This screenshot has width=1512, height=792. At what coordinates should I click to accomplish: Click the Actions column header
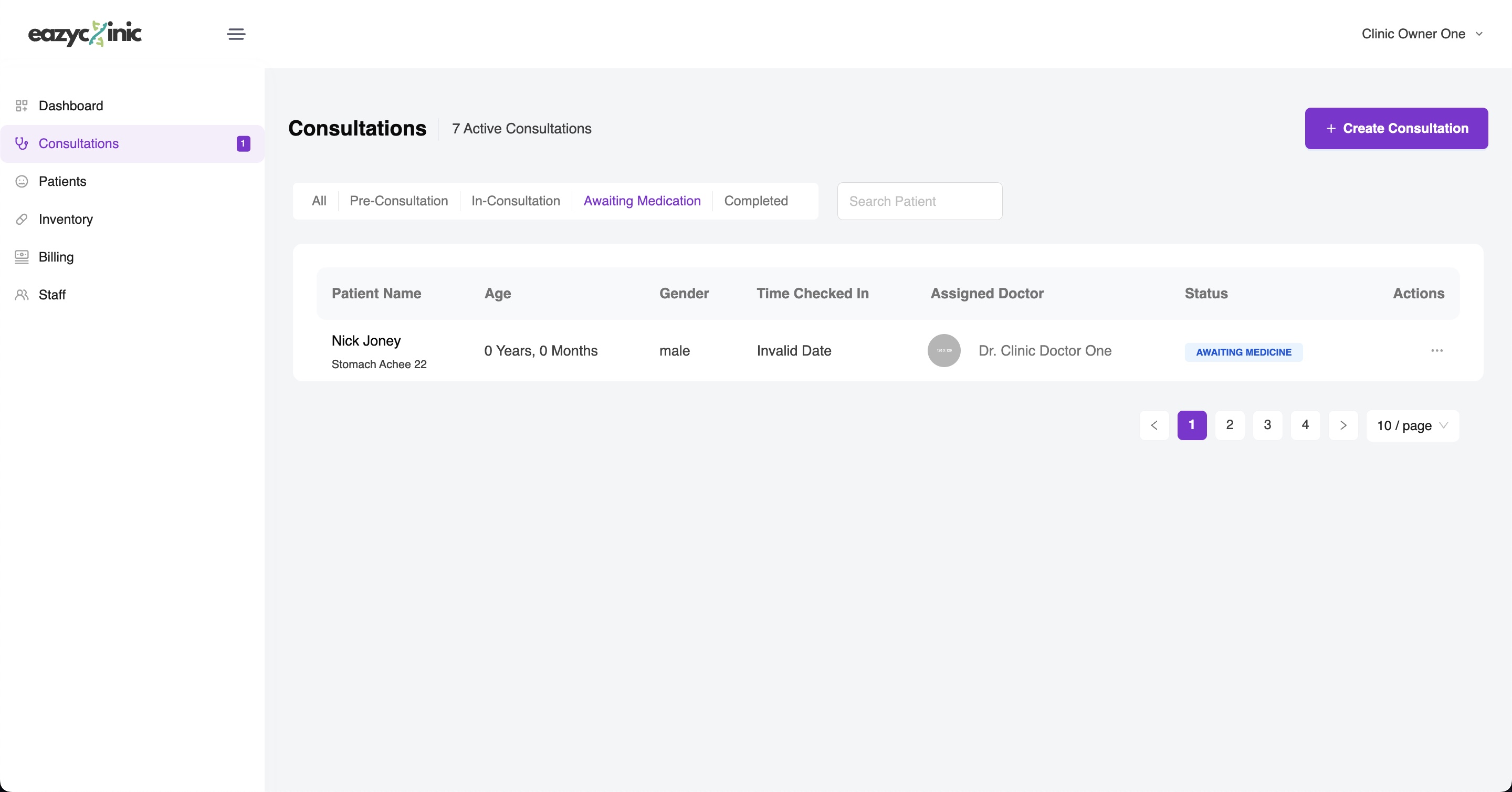[1419, 294]
